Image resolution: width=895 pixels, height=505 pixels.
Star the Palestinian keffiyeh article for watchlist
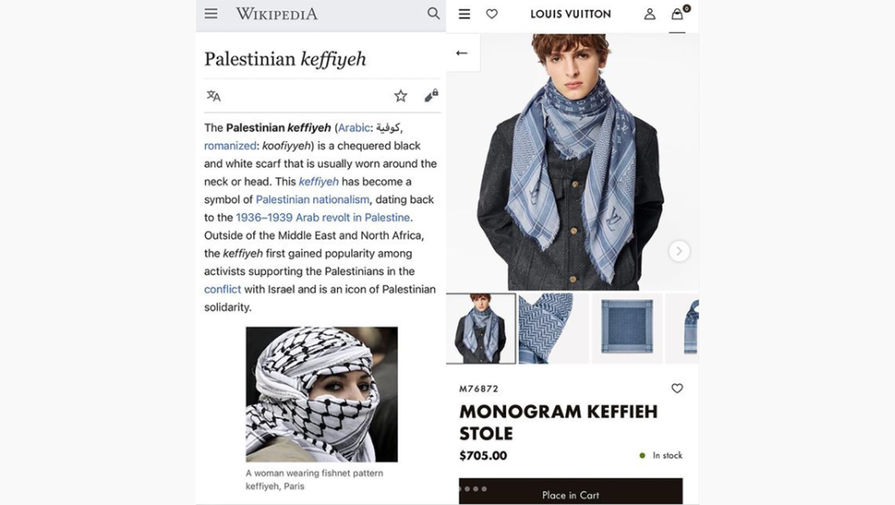coord(401,96)
